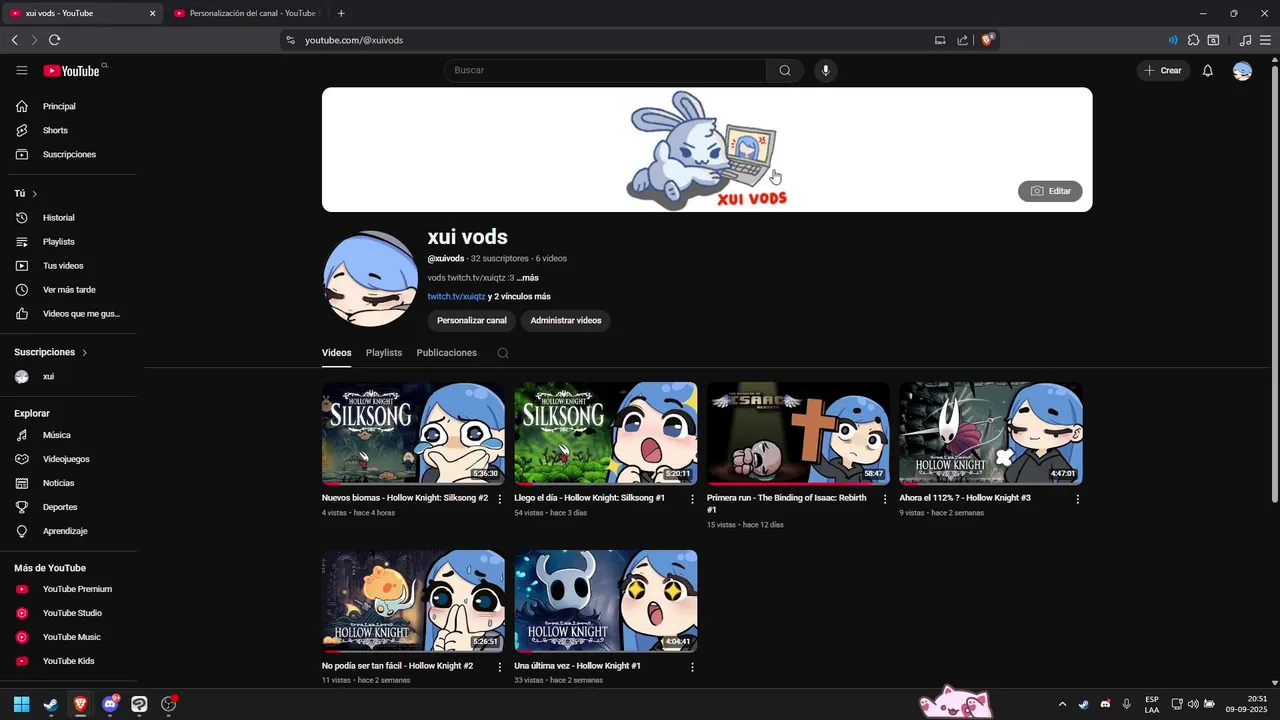Click the YouTube logo
This screenshot has height=720, width=1280.
point(72,70)
